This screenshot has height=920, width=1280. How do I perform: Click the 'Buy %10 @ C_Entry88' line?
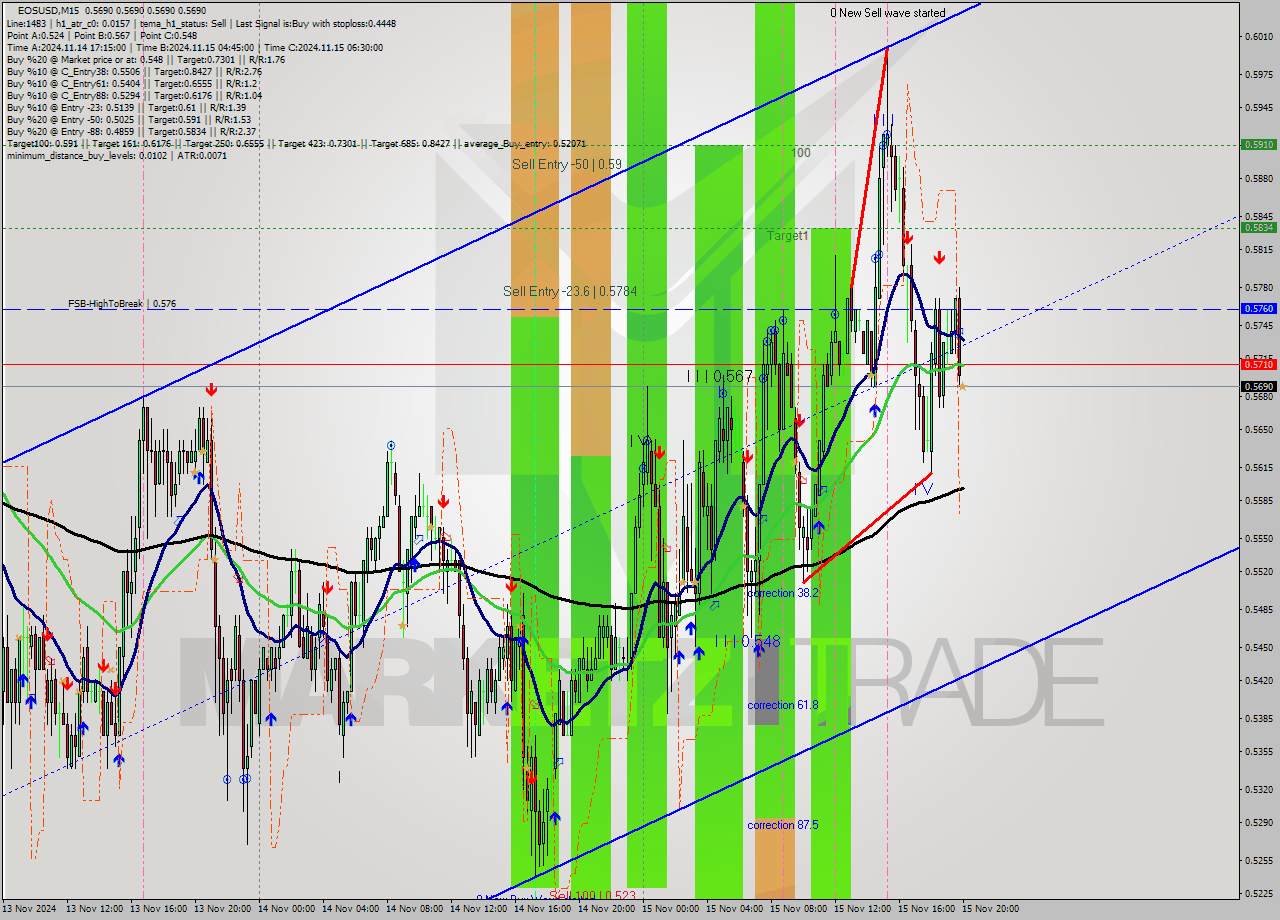coord(134,96)
